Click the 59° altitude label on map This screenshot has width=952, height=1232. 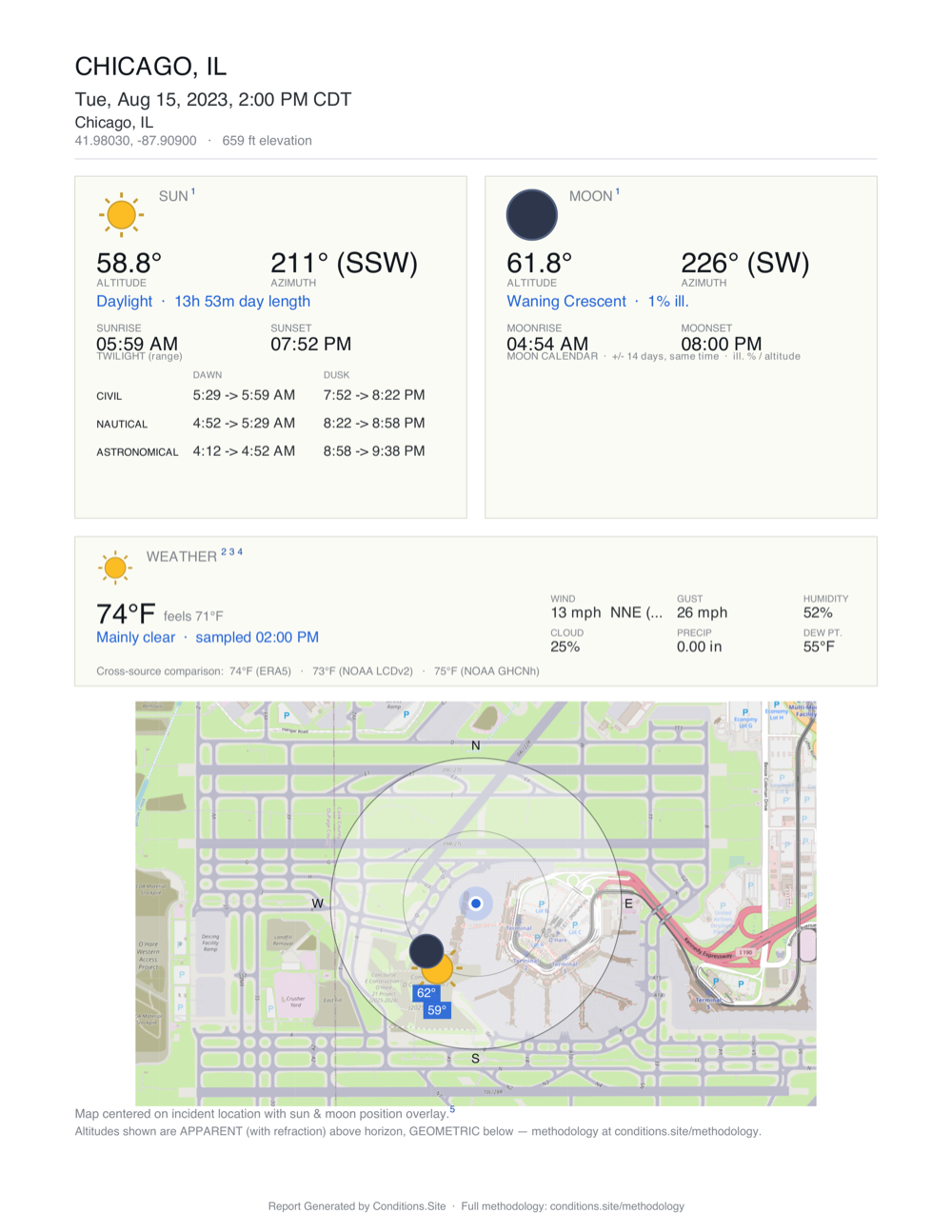(437, 1010)
